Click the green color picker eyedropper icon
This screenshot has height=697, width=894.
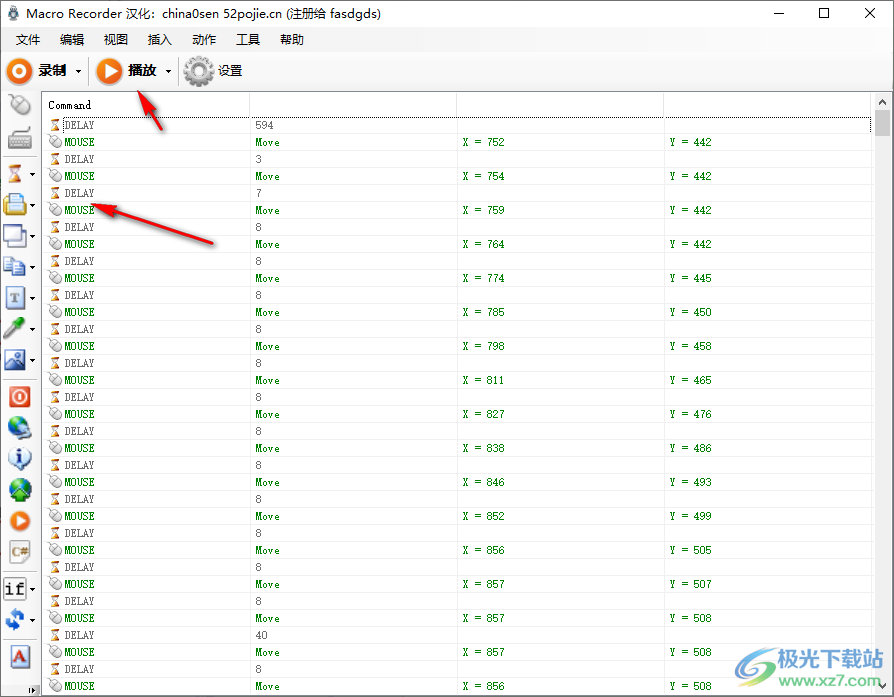pyautogui.click(x=15, y=329)
